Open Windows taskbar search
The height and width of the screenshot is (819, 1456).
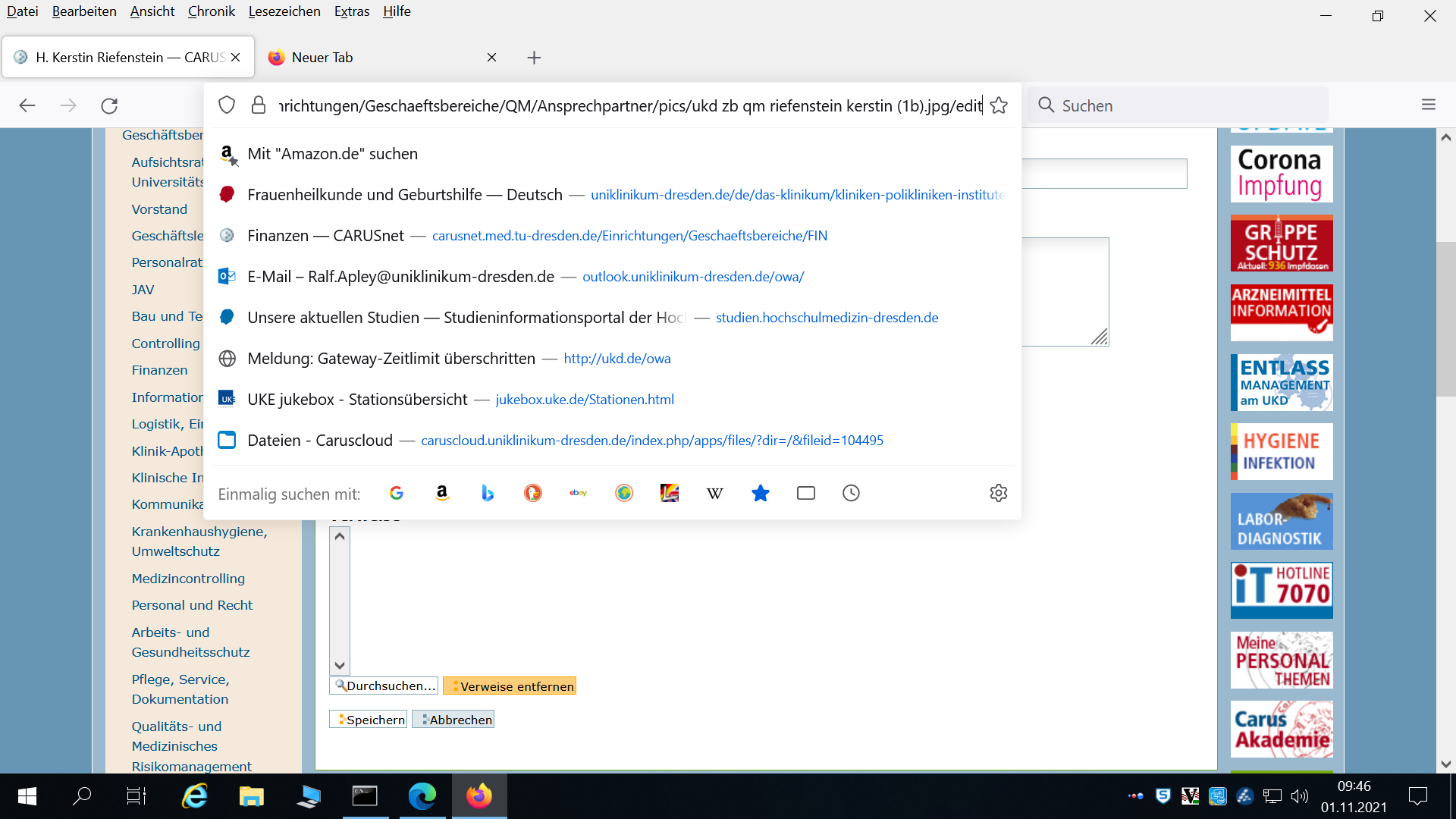coord(82,796)
